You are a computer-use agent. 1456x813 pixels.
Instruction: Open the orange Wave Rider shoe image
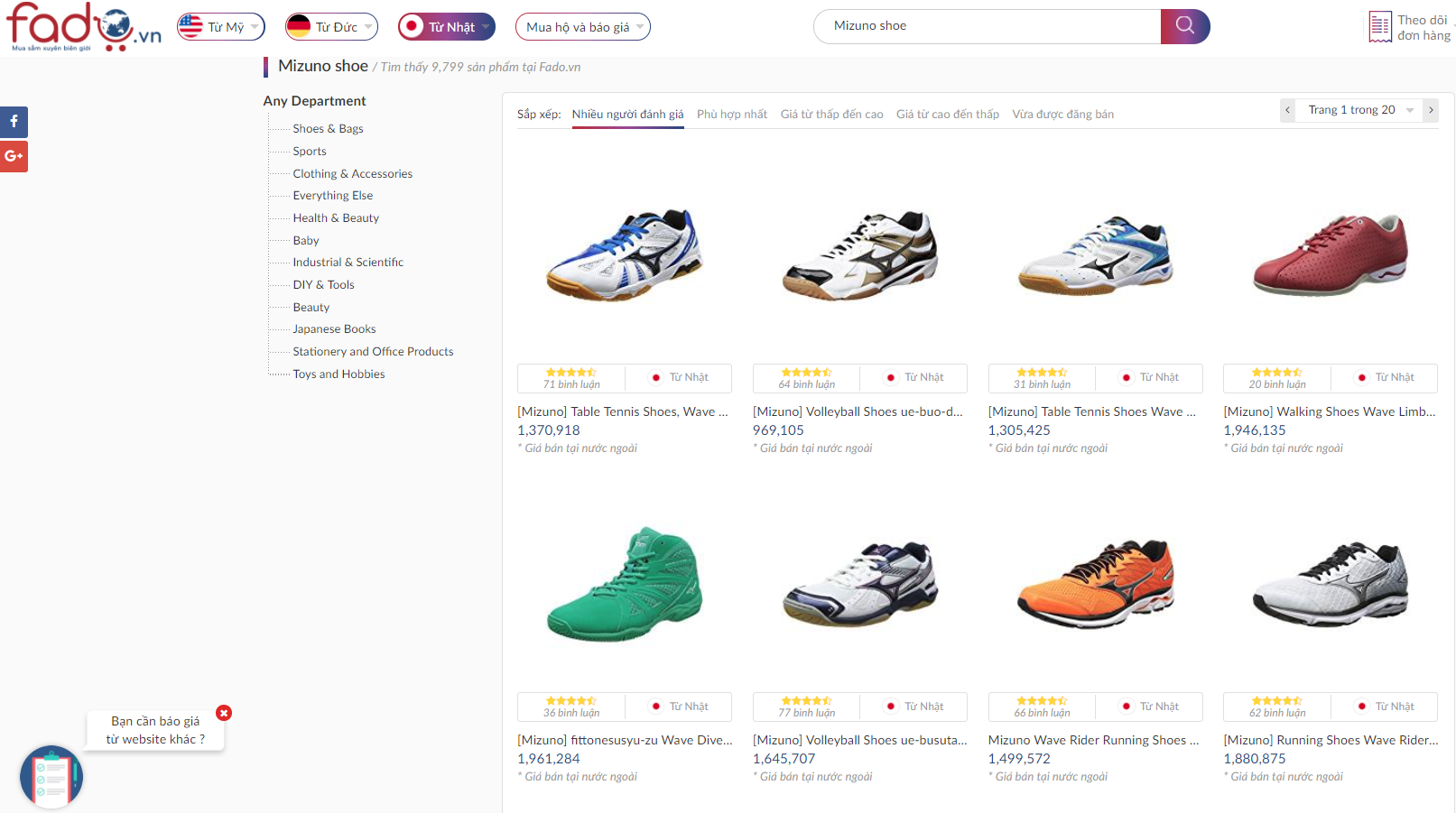tap(1096, 584)
